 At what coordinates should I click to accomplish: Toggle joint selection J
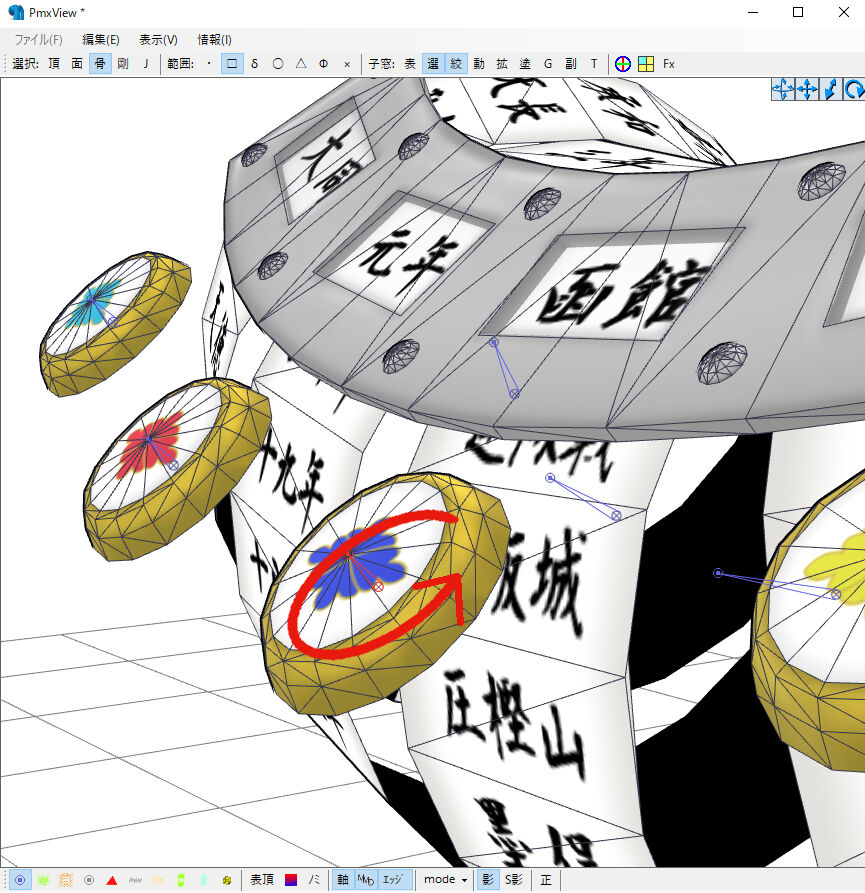(146, 64)
